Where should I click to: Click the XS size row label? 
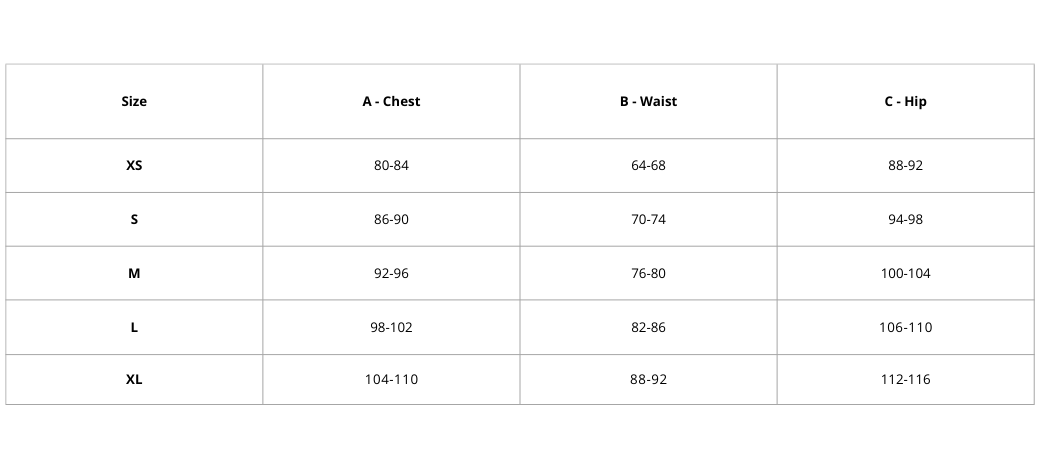(134, 165)
